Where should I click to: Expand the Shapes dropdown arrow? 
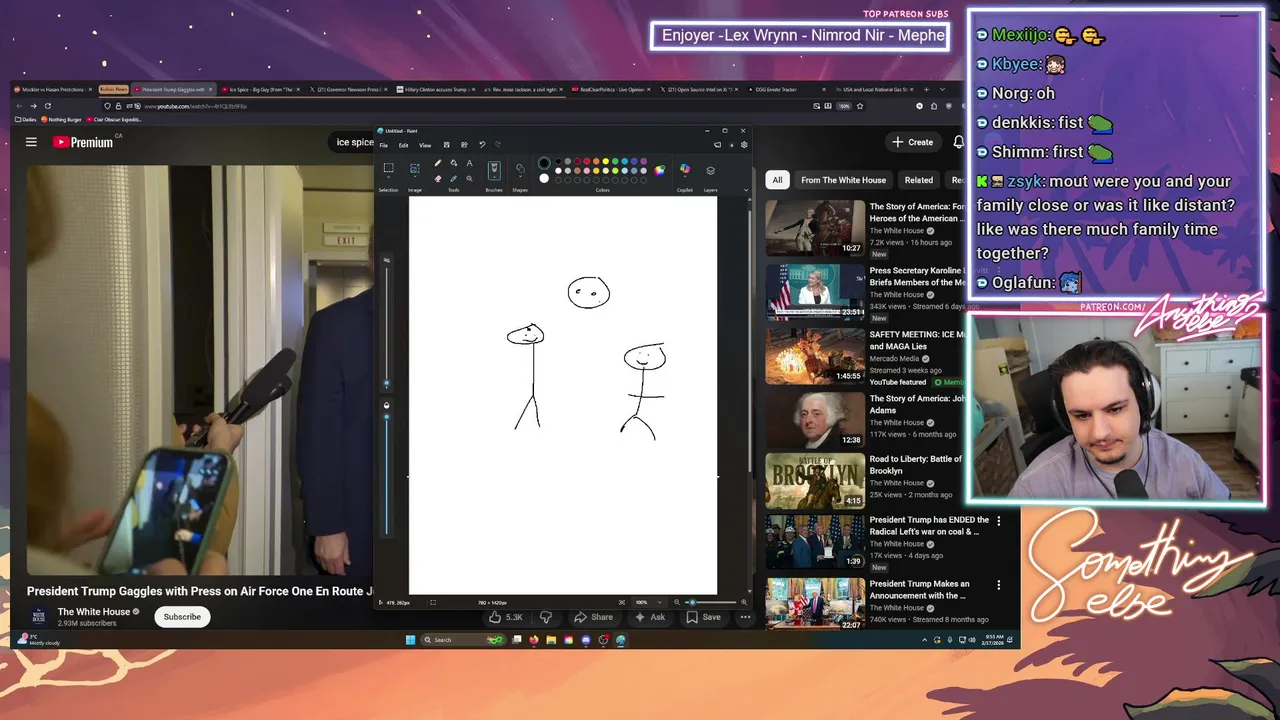click(x=520, y=177)
